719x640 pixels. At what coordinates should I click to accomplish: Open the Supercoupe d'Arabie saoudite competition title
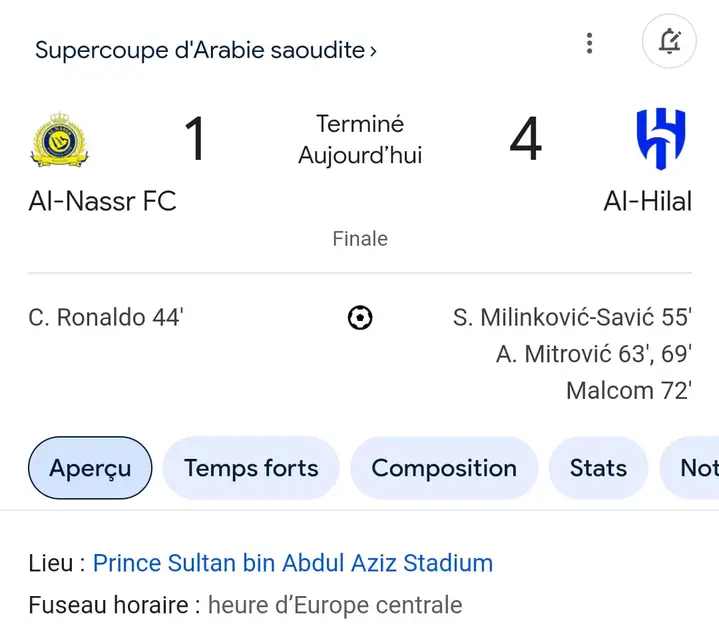(x=200, y=50)
